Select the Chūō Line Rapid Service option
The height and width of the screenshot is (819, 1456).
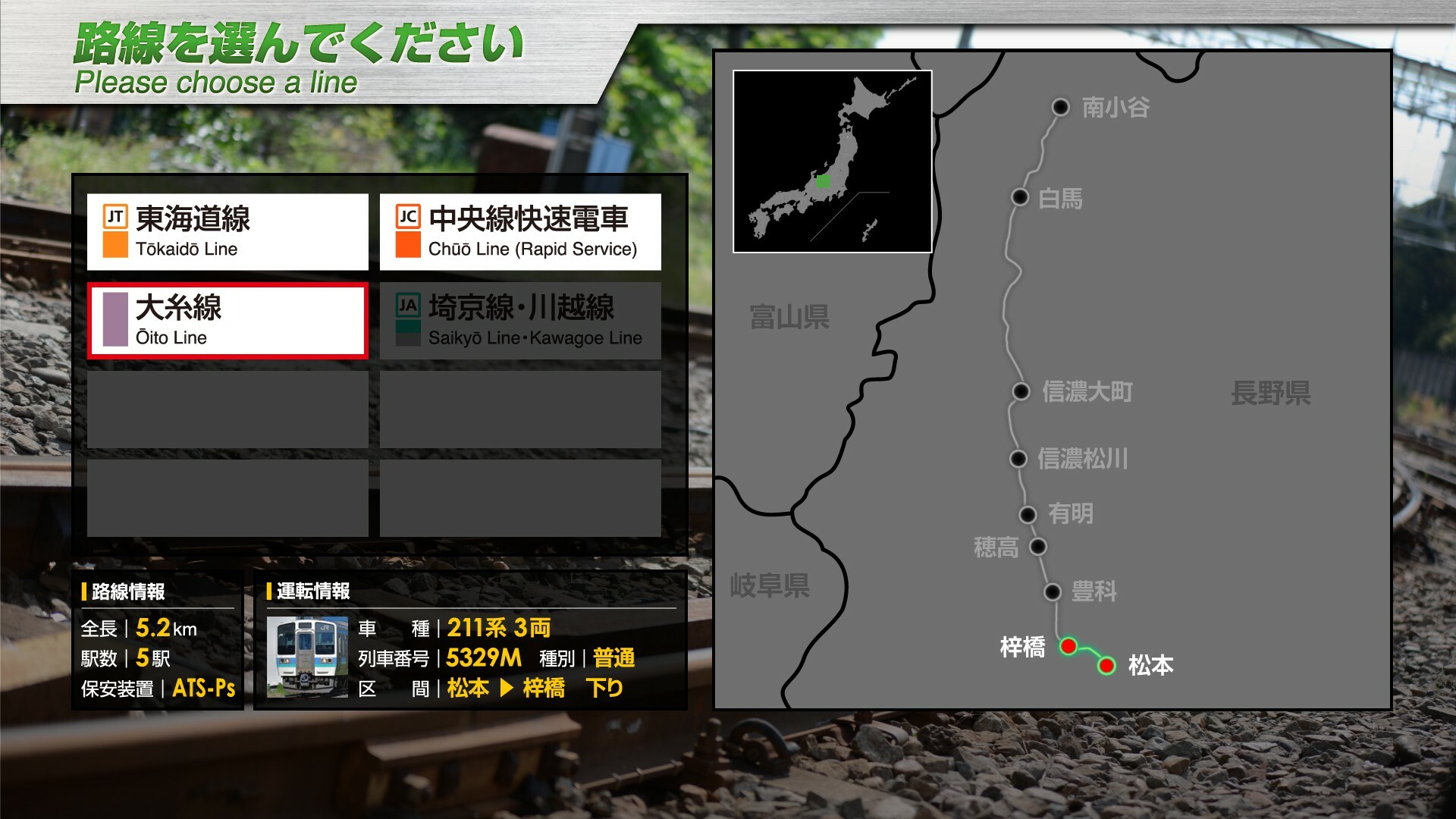[x=519, y=231]
